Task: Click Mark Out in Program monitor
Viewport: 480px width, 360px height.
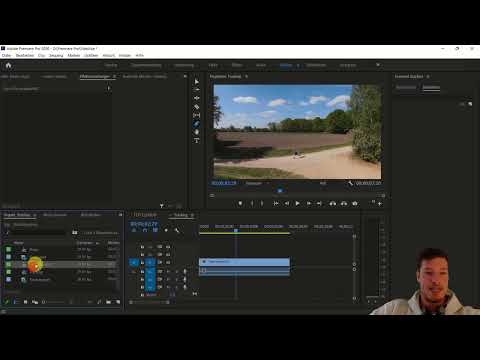Action: pos(262,203)
